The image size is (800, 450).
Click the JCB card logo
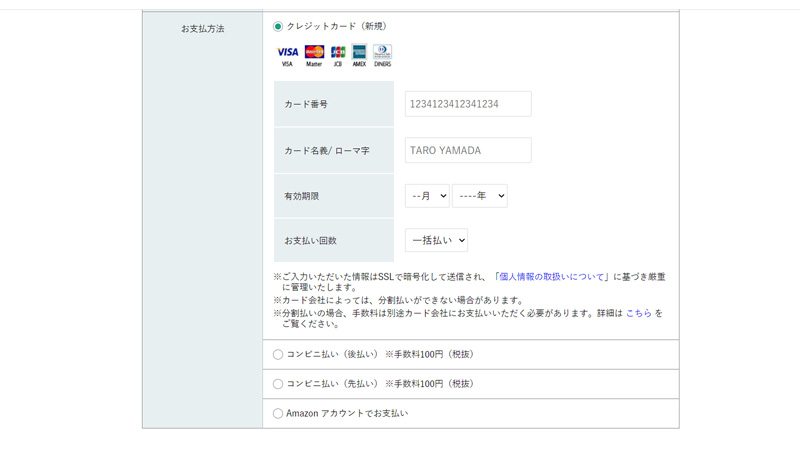pos(338,52)
